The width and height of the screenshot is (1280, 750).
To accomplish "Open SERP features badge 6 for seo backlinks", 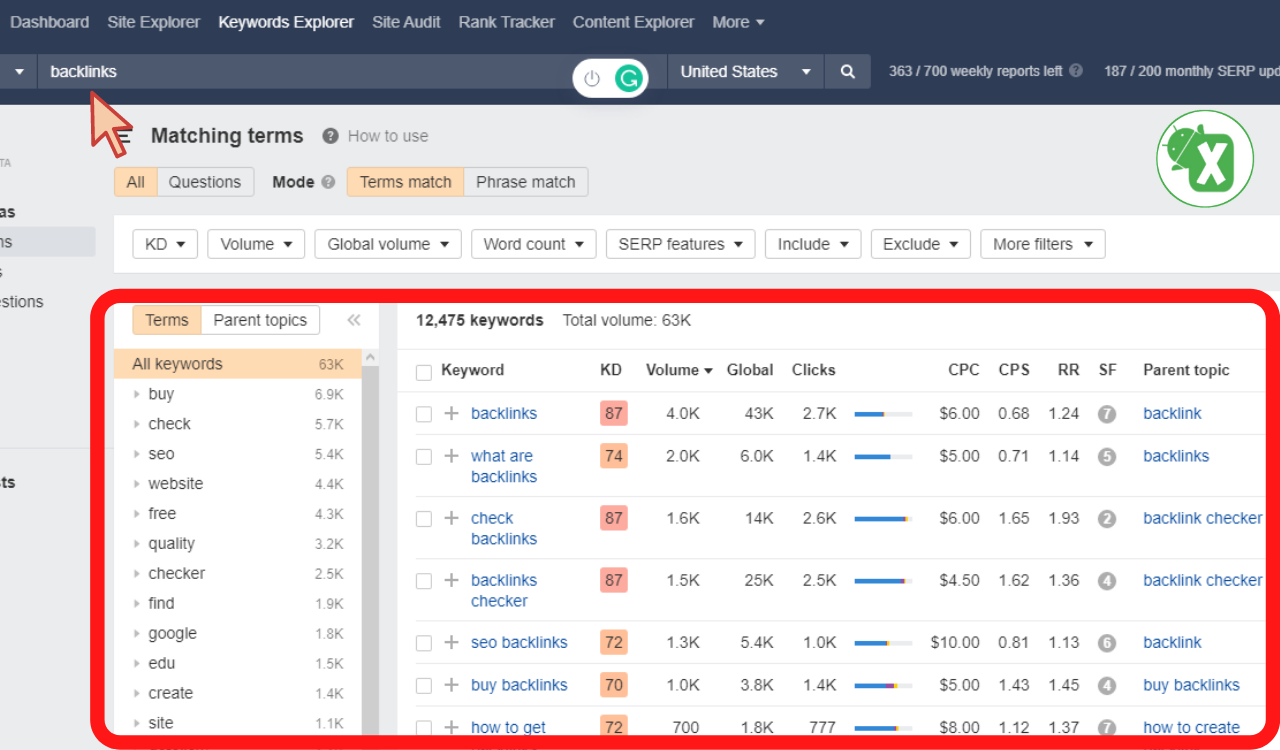I will point(1106,643).
